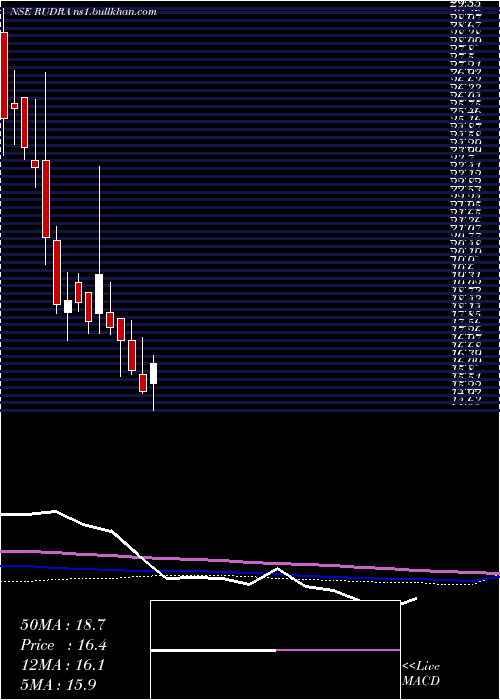Click the Price : 16.4 label

click(63, 645)
